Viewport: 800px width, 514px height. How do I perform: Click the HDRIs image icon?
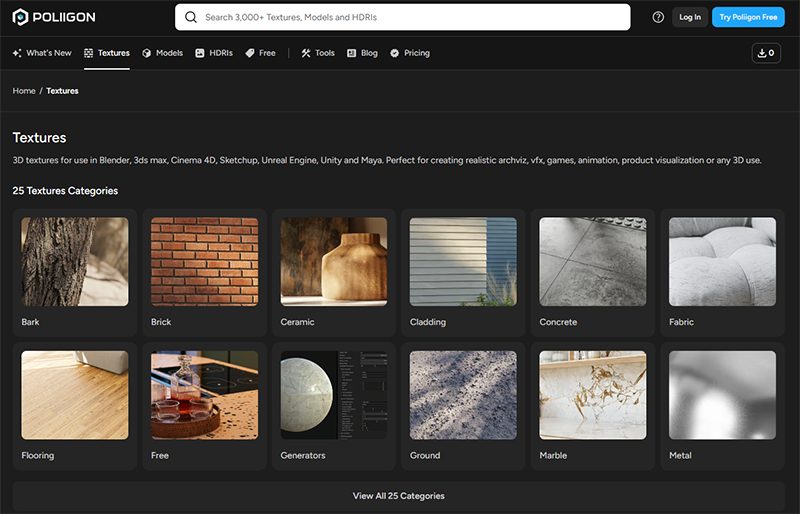[200, 53]
